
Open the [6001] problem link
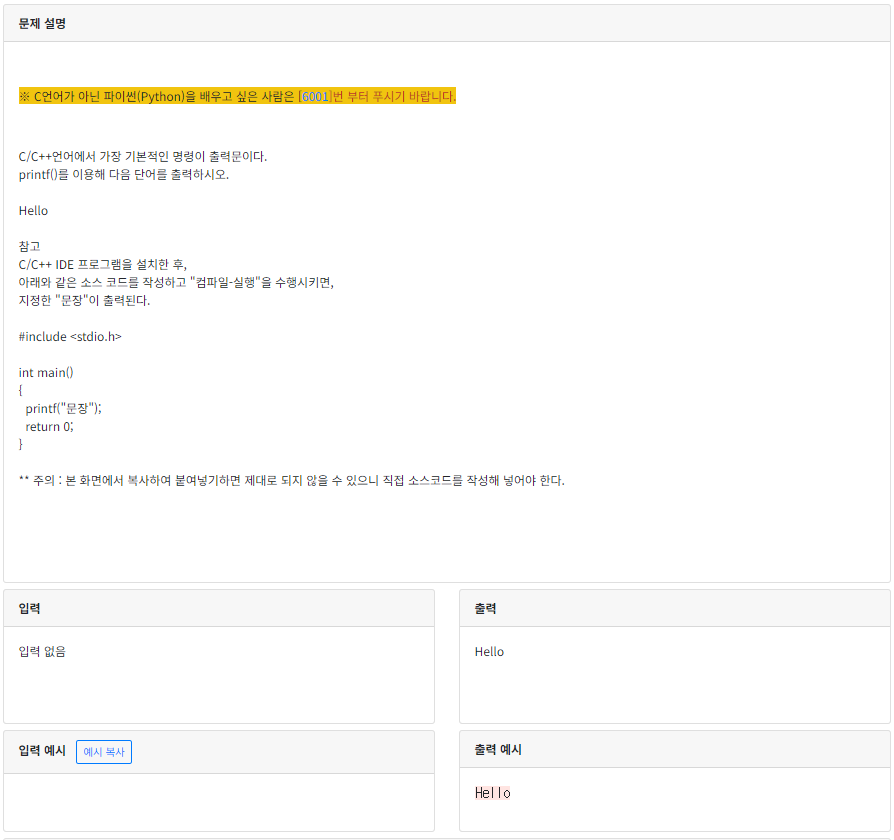click(315, 96)
